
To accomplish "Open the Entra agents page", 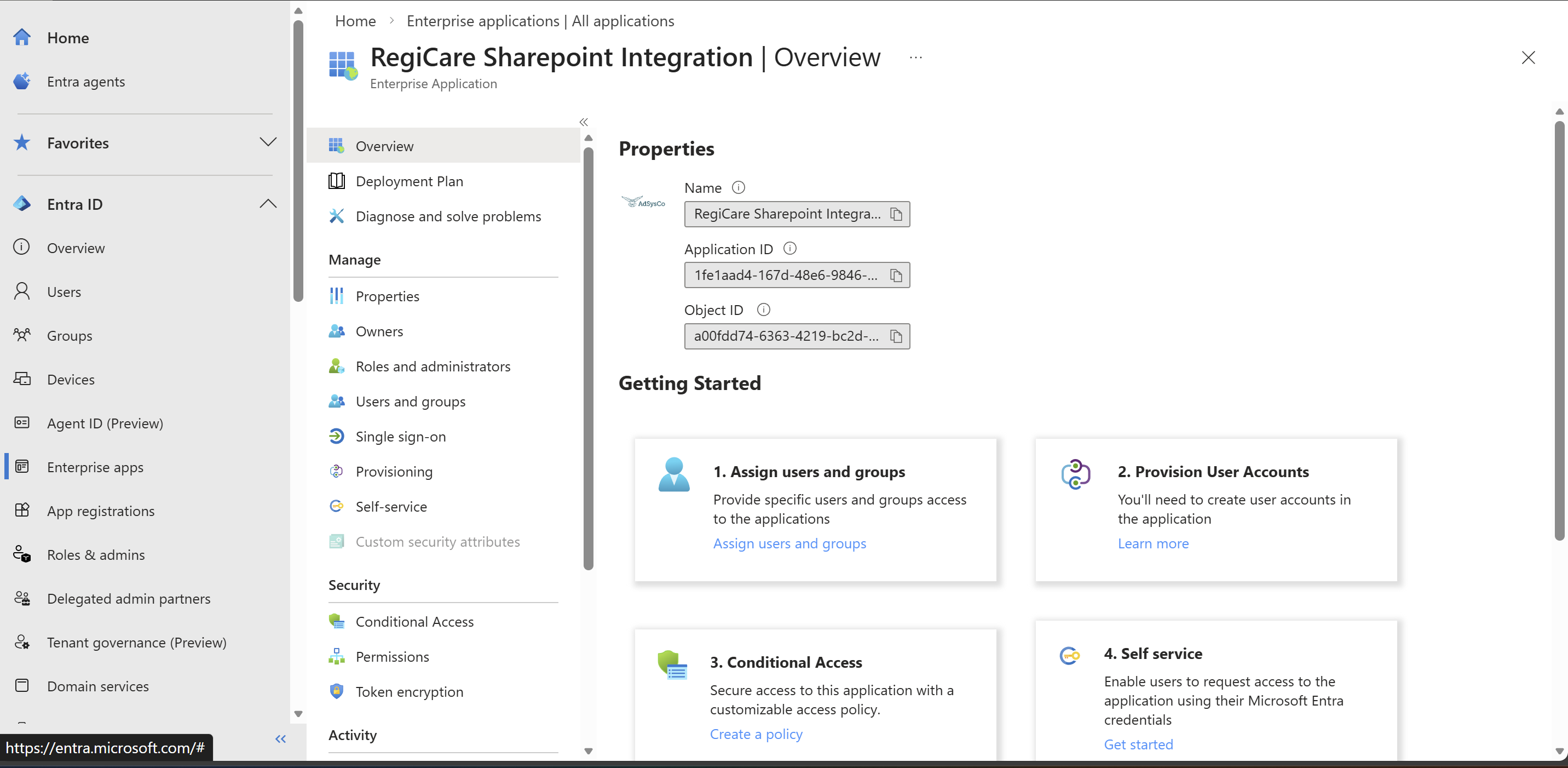I will pos(86,82).
